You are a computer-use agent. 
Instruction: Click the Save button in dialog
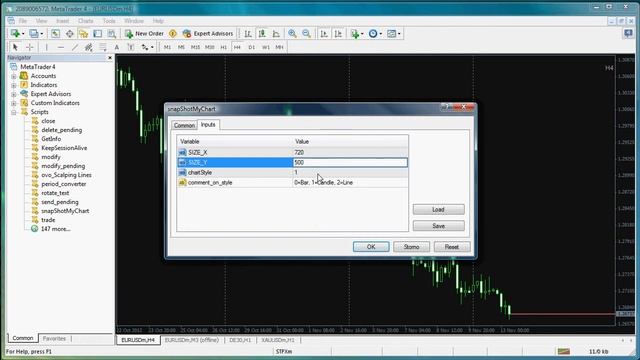[438, 226]
